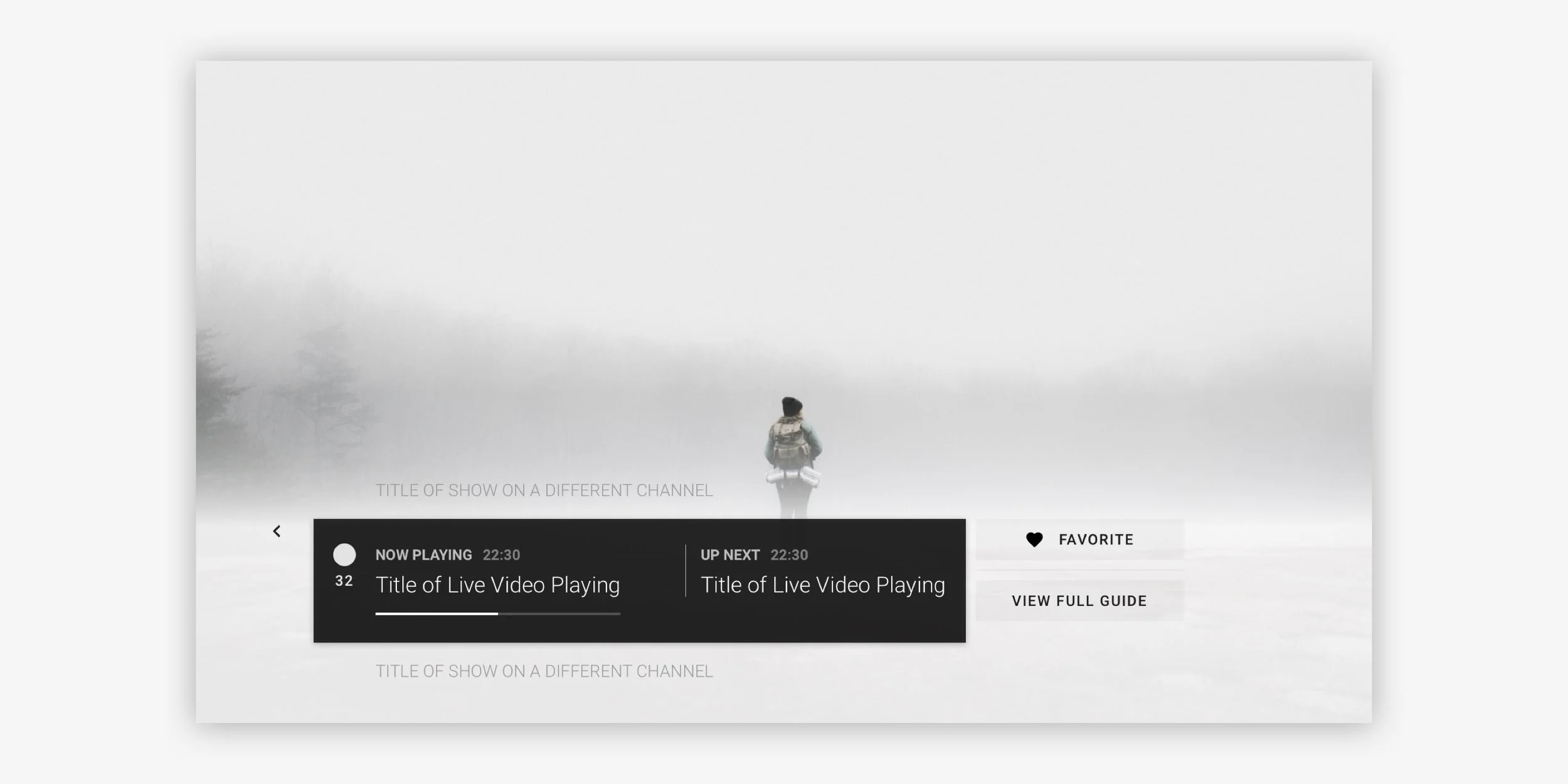Click the Now Playing 22:30 time

click(501, 555)
